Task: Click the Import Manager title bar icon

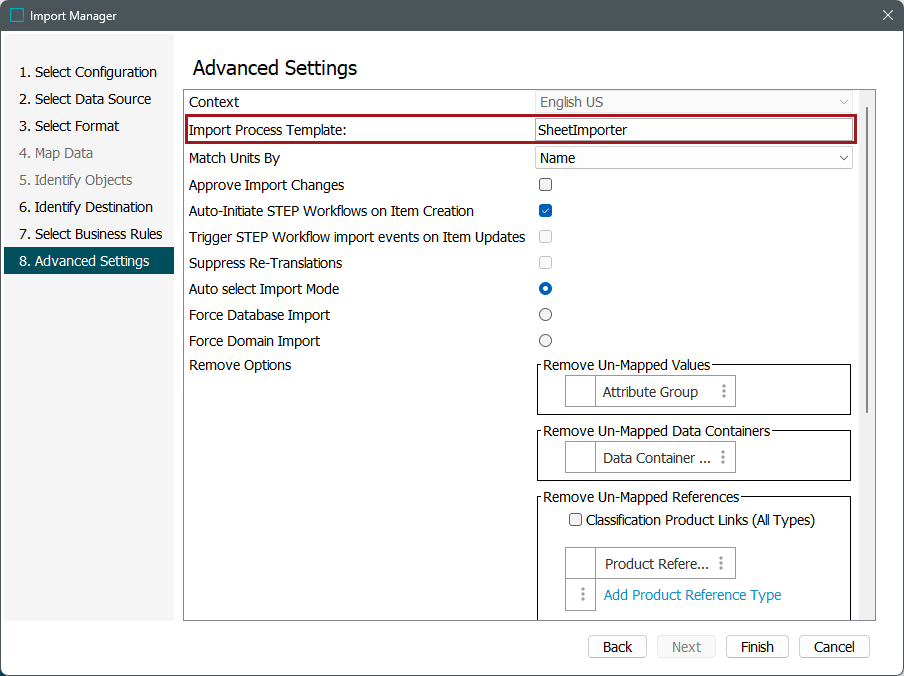Action: pos(17,15)
